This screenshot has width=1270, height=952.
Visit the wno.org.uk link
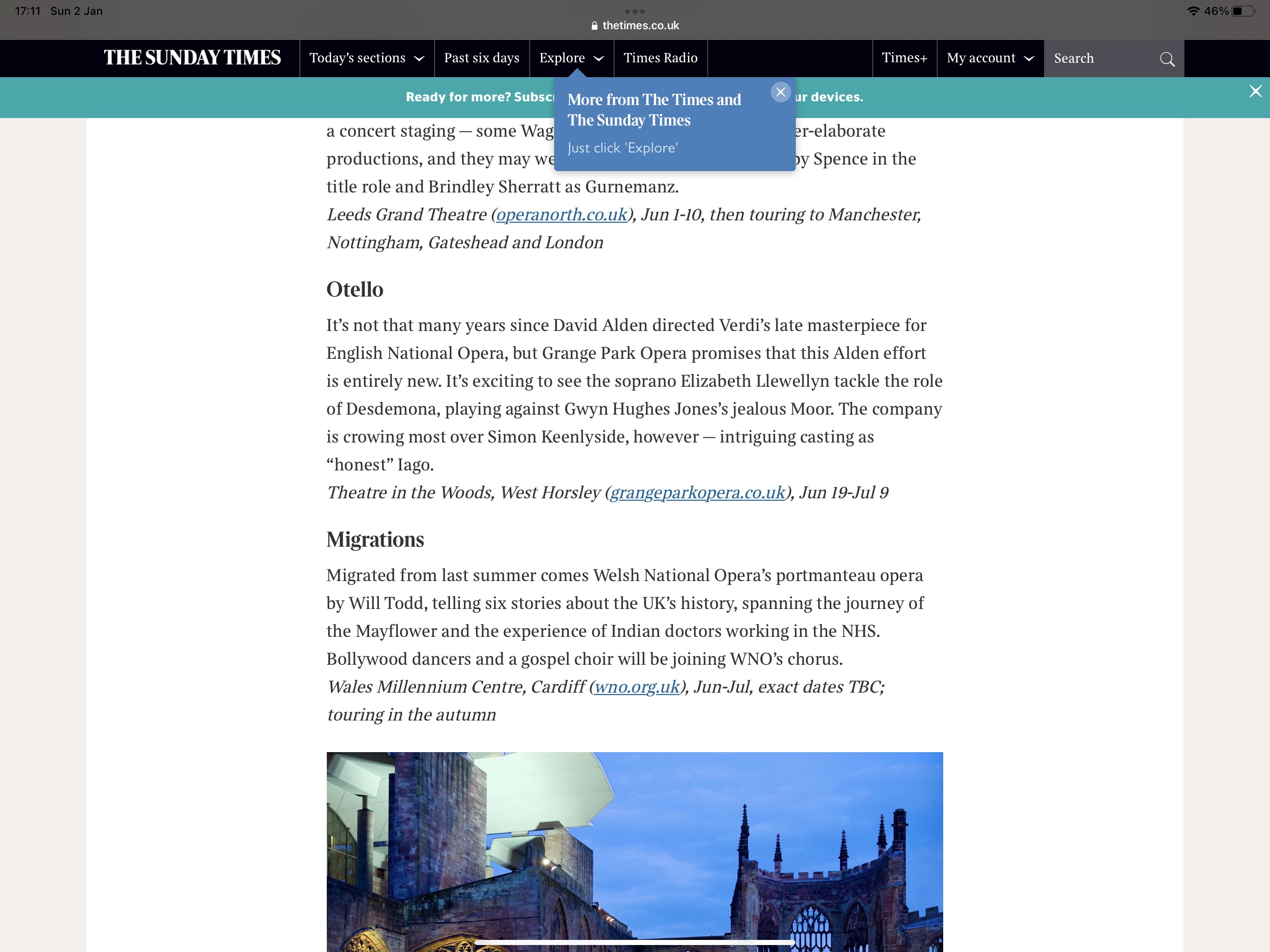pyautogui.click(x=637, y=687)
